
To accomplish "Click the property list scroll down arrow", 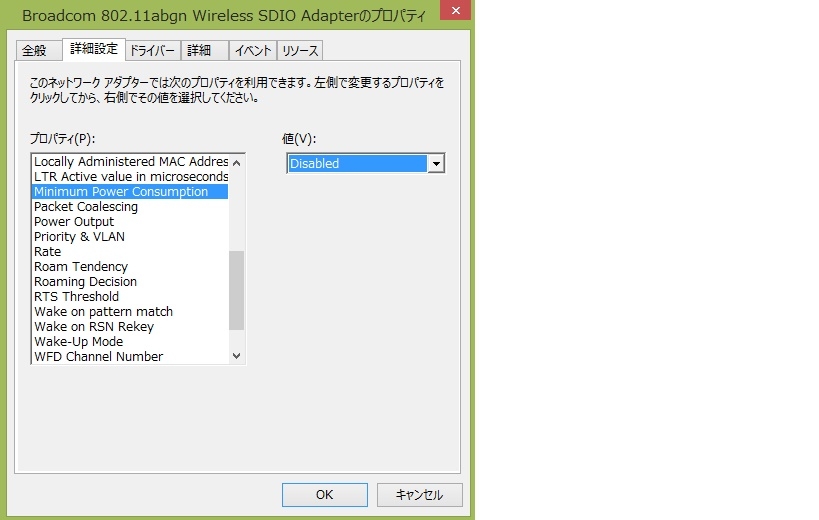I will click(x=237, y=356).
